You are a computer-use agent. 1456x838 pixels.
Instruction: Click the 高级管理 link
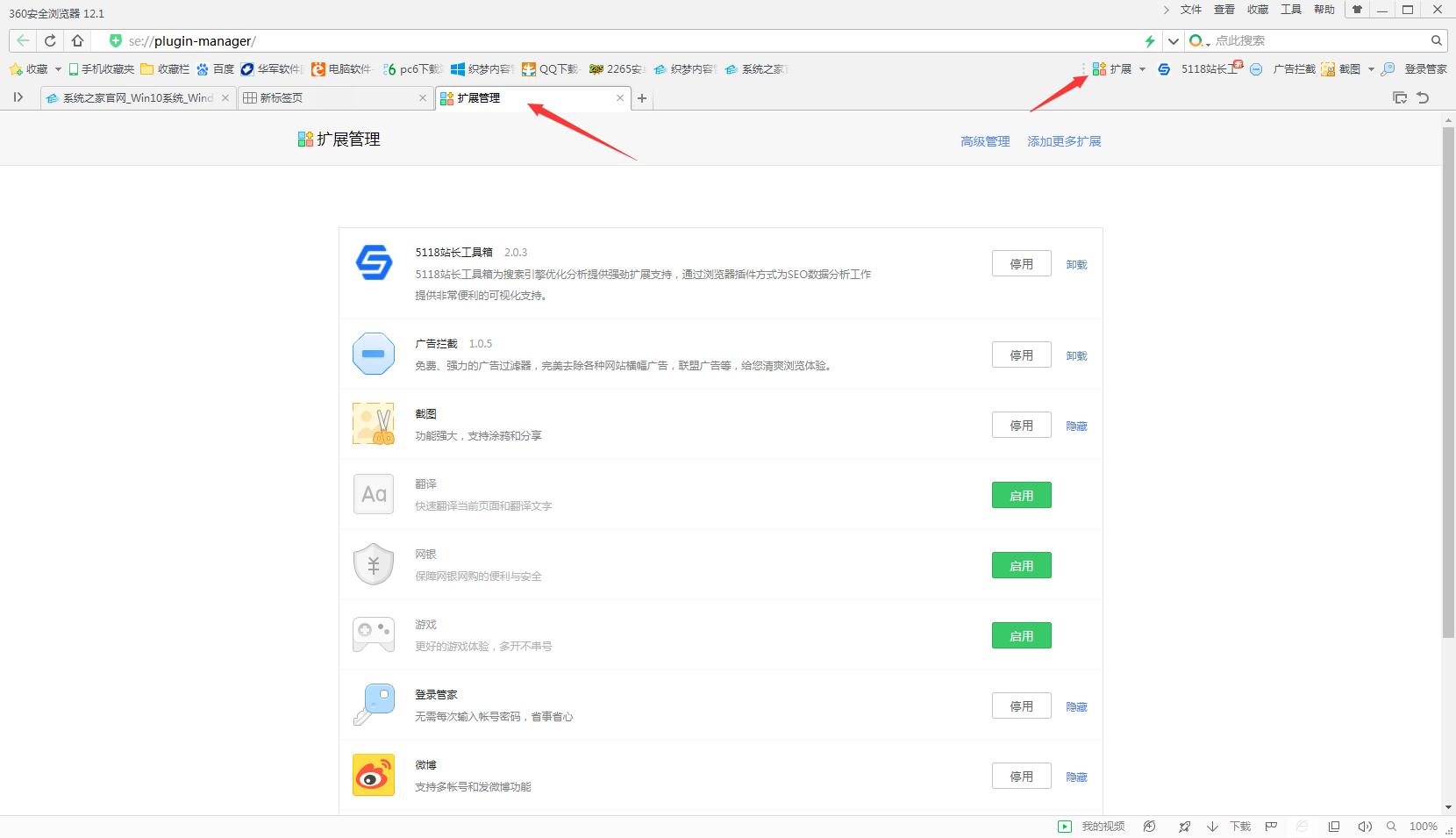(x=984, y=140)
